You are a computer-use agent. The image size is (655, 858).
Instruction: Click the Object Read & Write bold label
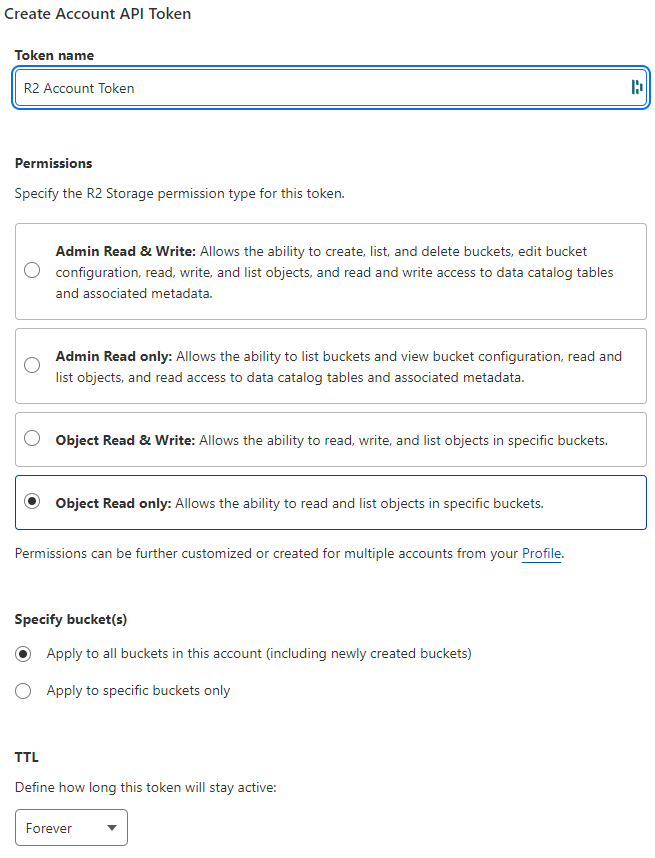tap(125, 440)
